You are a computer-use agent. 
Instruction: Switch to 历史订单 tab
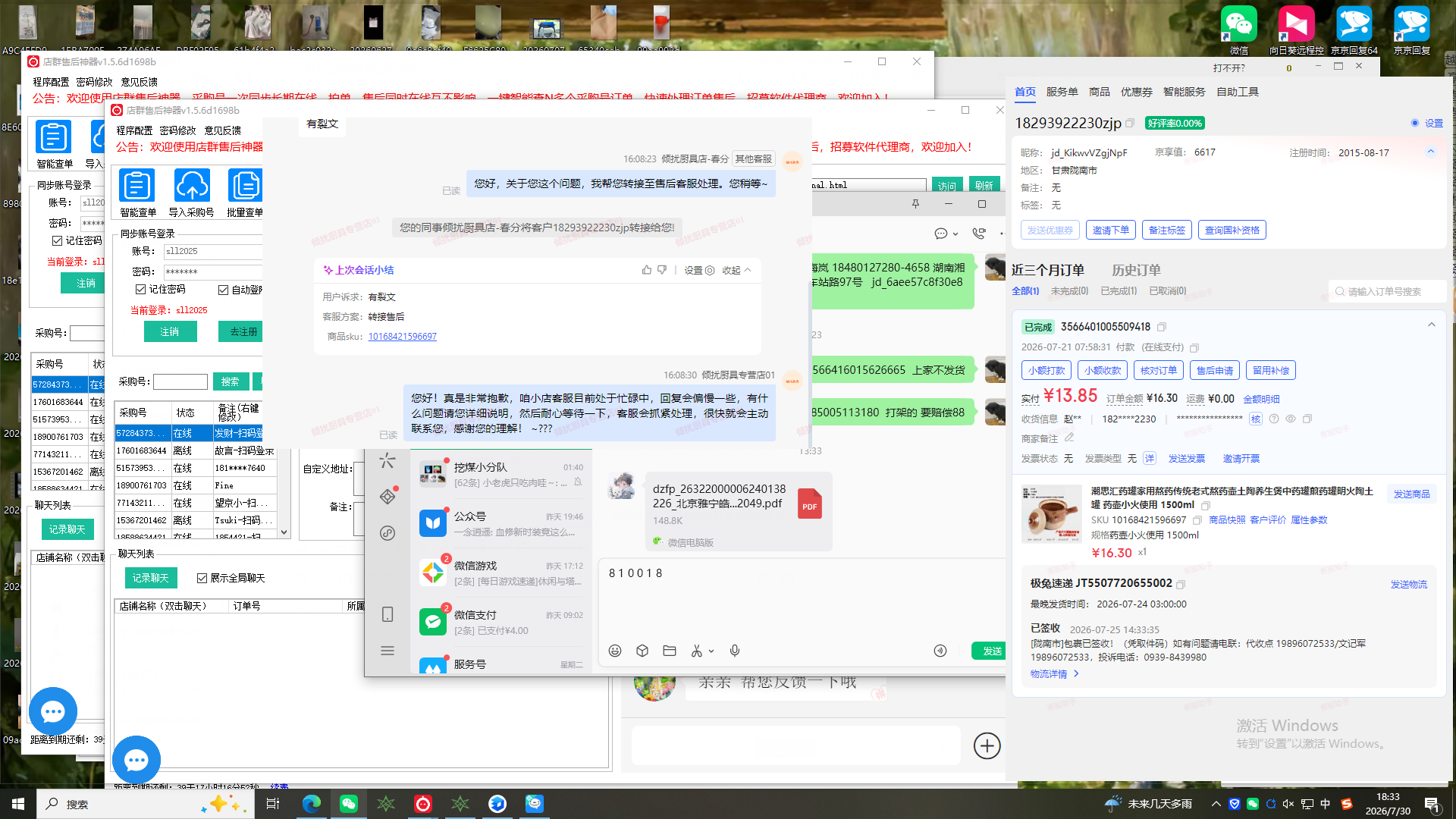pyautogui.click(x=1136, y=270)
